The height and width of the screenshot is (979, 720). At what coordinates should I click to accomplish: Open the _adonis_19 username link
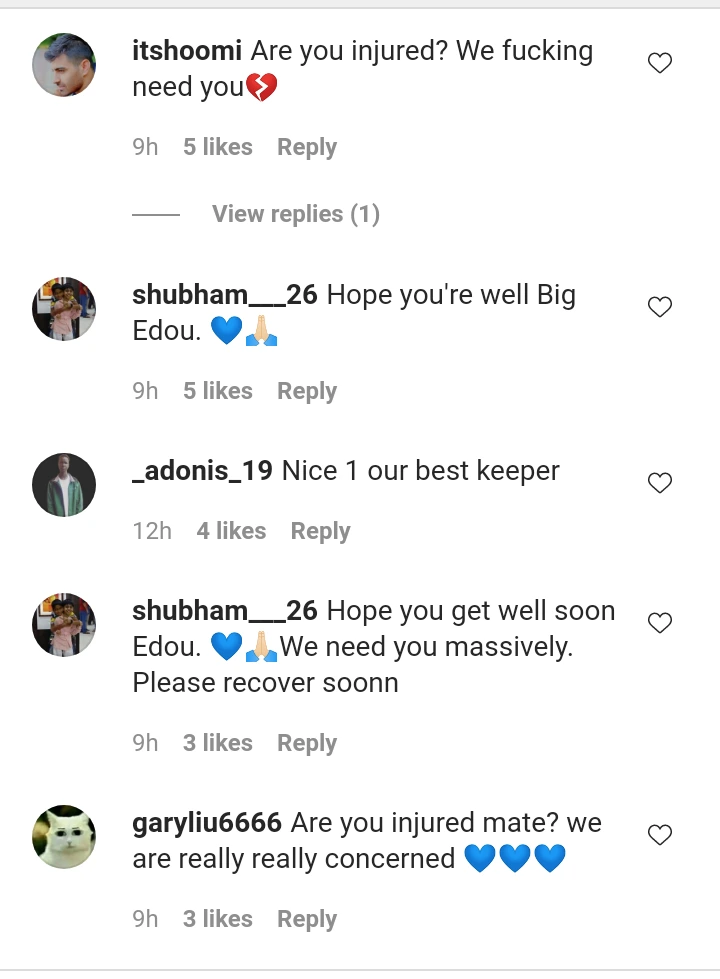click(202, 471)
